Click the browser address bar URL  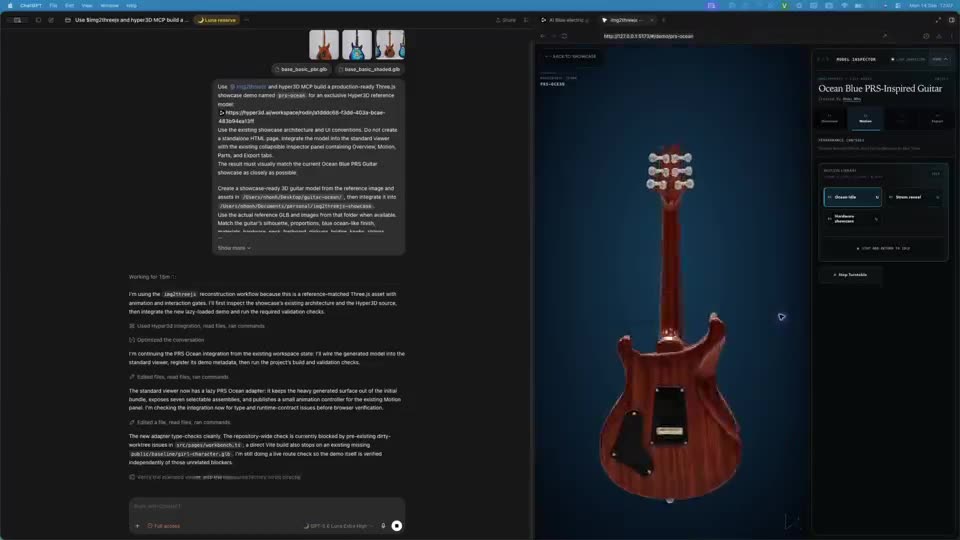pos(648,36)
